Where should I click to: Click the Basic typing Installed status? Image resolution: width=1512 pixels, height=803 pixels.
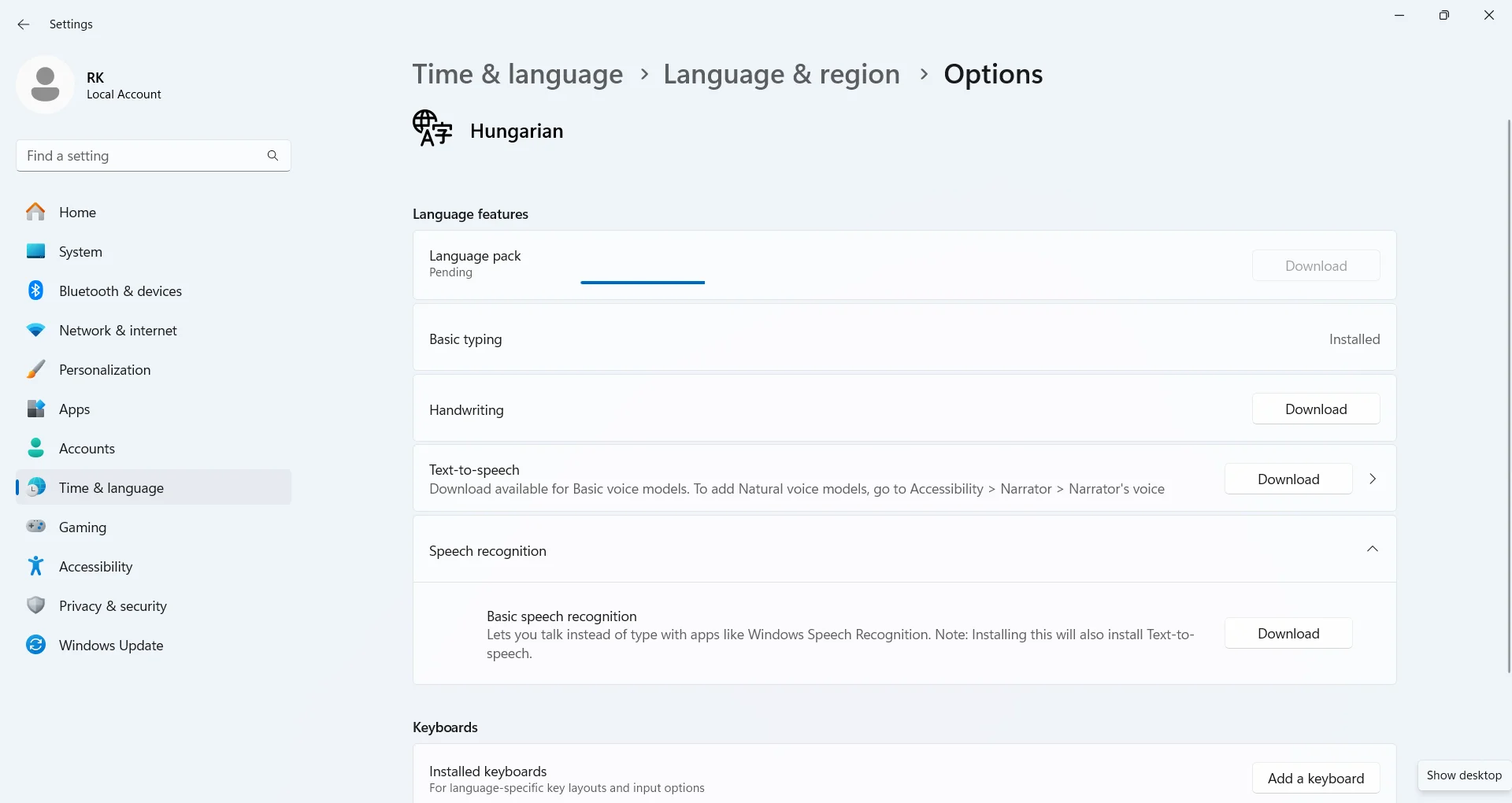(x=1354, y=339)
